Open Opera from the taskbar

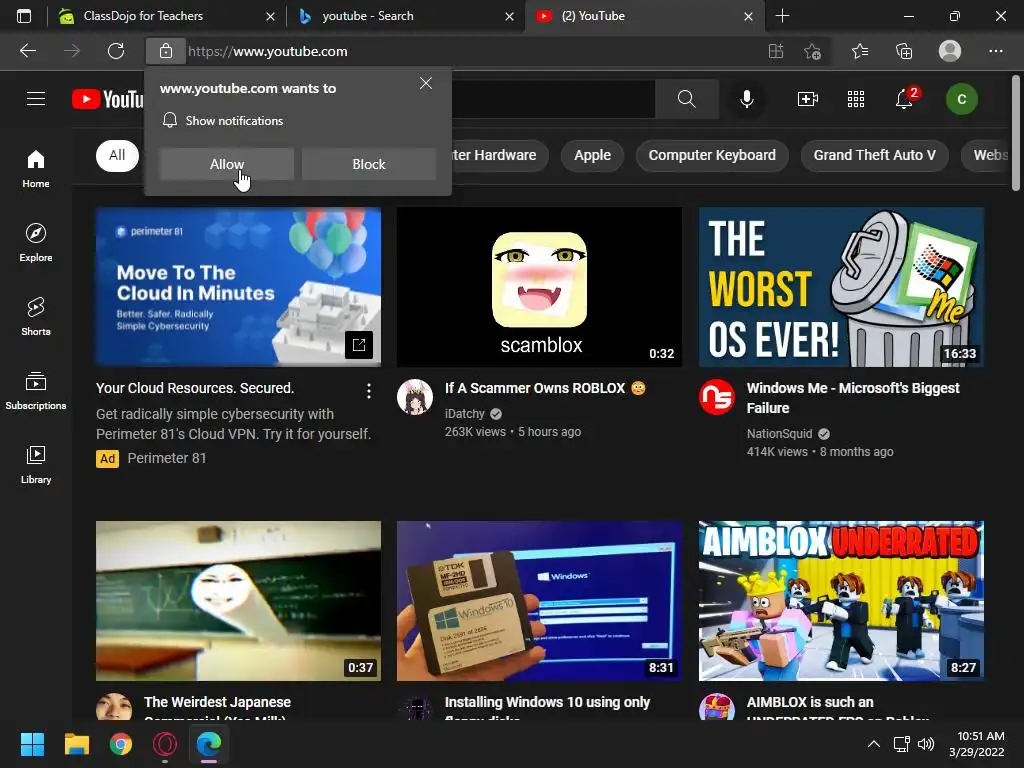click(165, 744)
